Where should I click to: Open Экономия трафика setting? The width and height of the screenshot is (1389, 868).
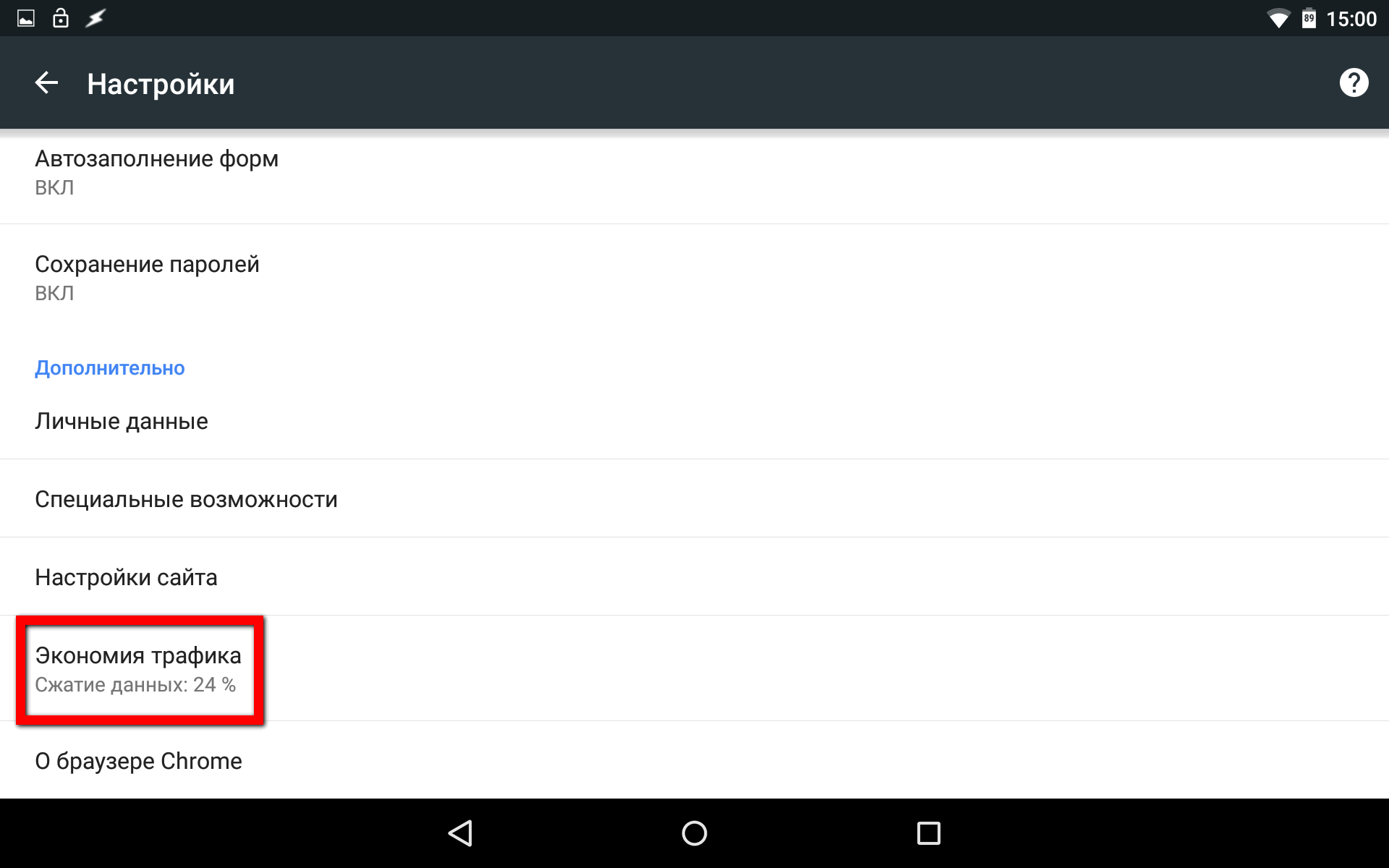click(x=694, y=668)
